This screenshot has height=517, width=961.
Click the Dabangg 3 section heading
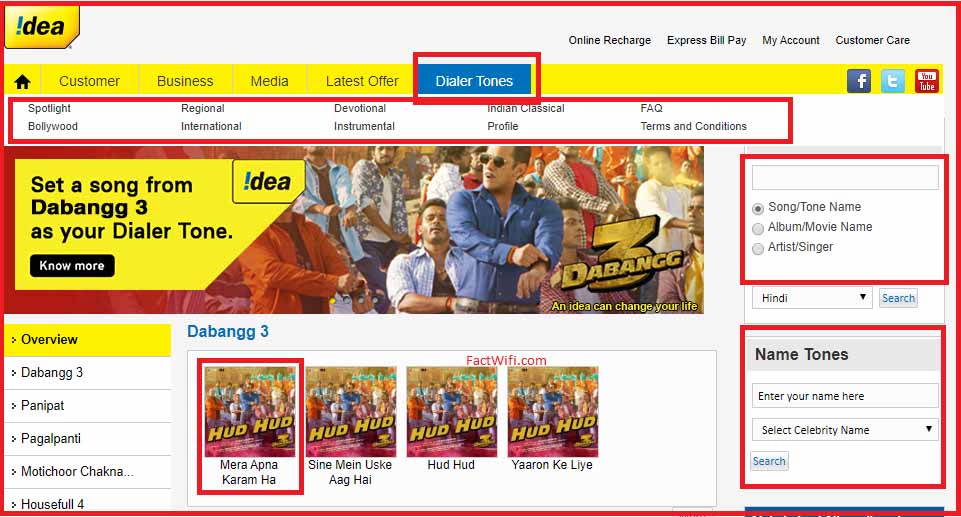tap(228, 331)
